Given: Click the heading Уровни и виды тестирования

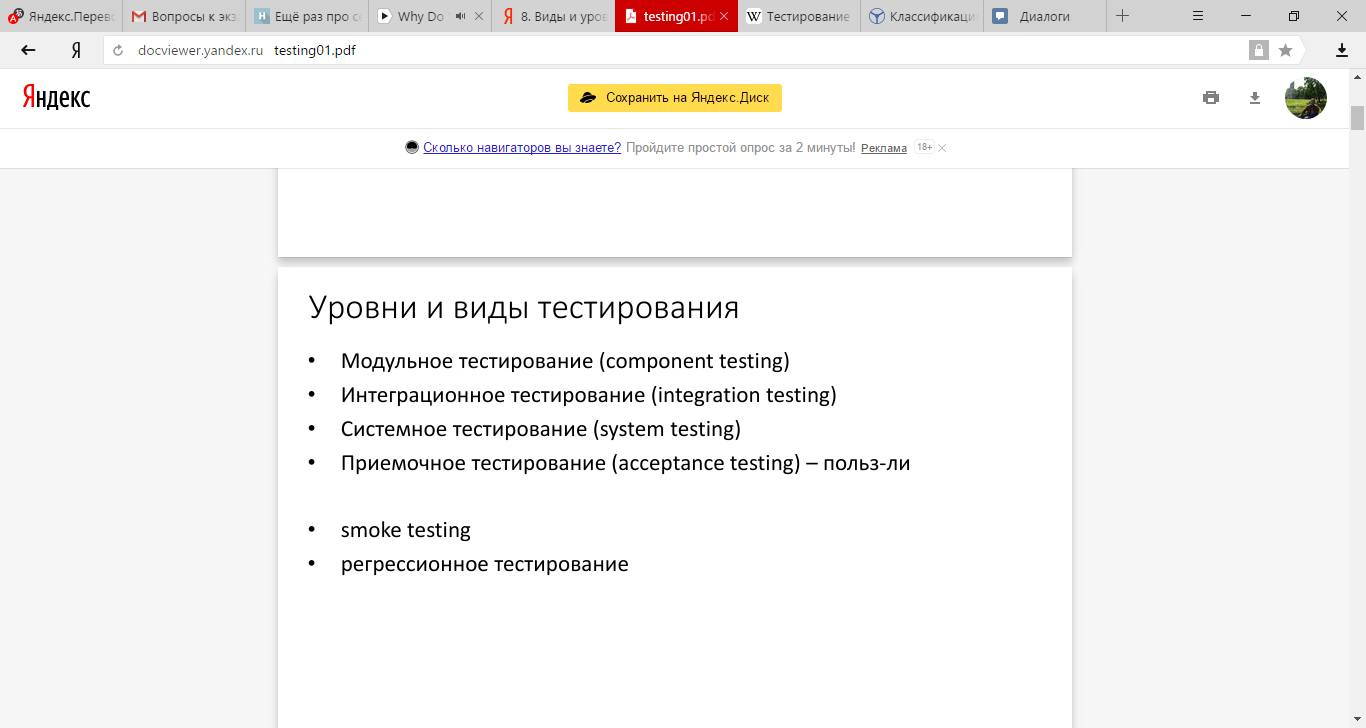Looking at the screenshot, I should [524, 307].
